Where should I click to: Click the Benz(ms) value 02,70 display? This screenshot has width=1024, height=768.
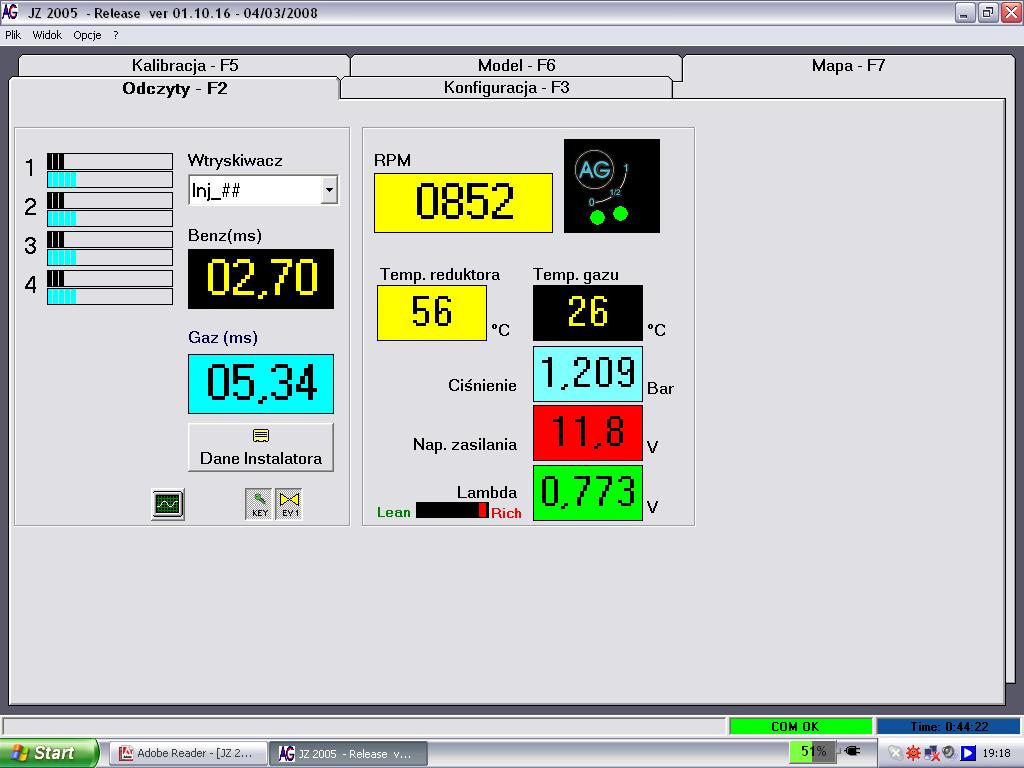point(261,279)
